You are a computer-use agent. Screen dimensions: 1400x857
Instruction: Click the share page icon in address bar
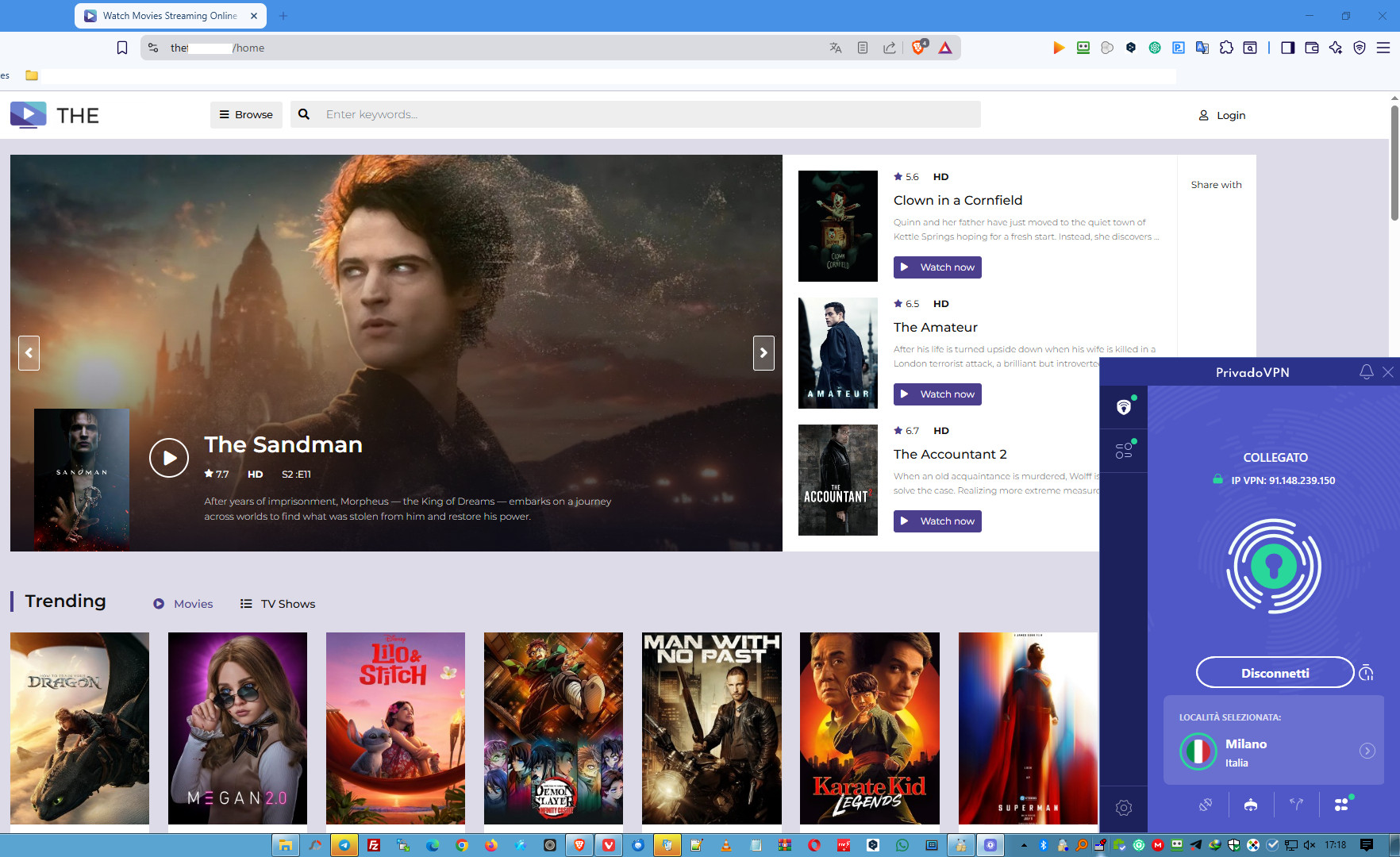890,48
